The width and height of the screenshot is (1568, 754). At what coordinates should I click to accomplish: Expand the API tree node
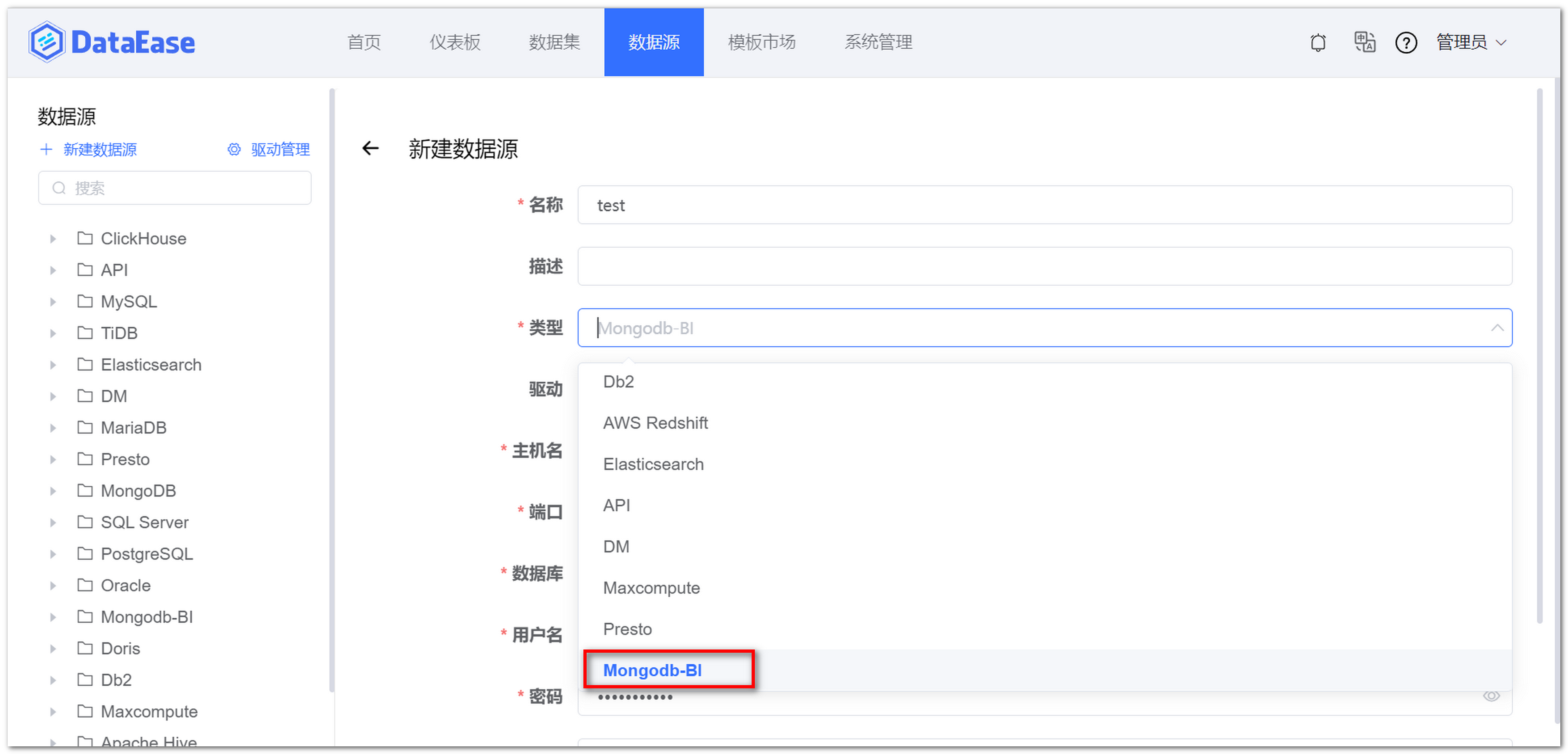(53, 271)
